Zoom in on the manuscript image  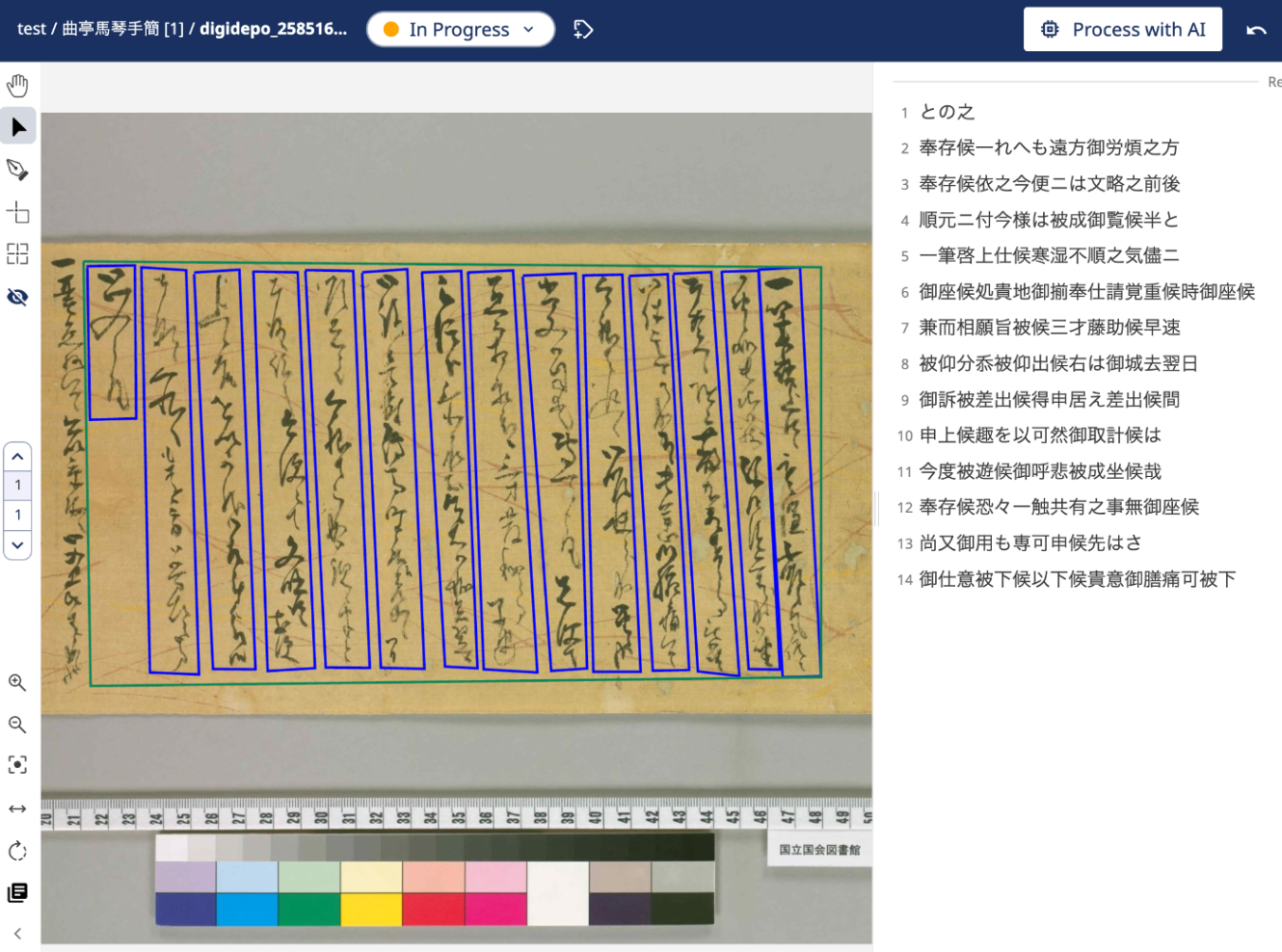click(17, 683)
